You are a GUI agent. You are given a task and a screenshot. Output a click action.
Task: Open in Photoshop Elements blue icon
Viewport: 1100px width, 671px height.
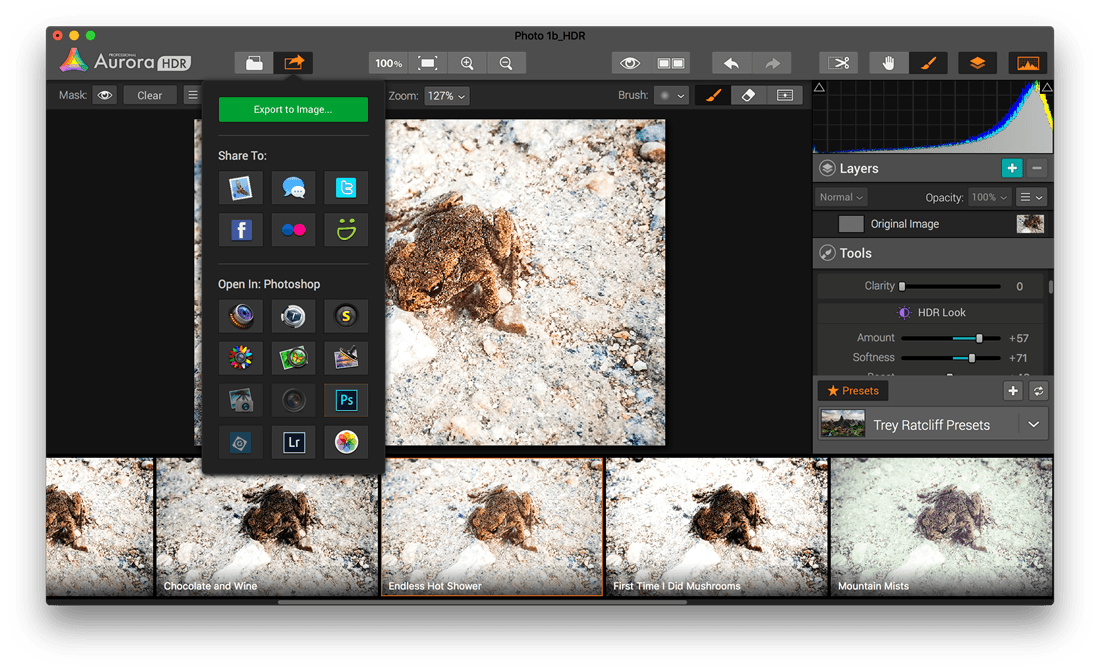pyautogui.click(x=241, y=442)
